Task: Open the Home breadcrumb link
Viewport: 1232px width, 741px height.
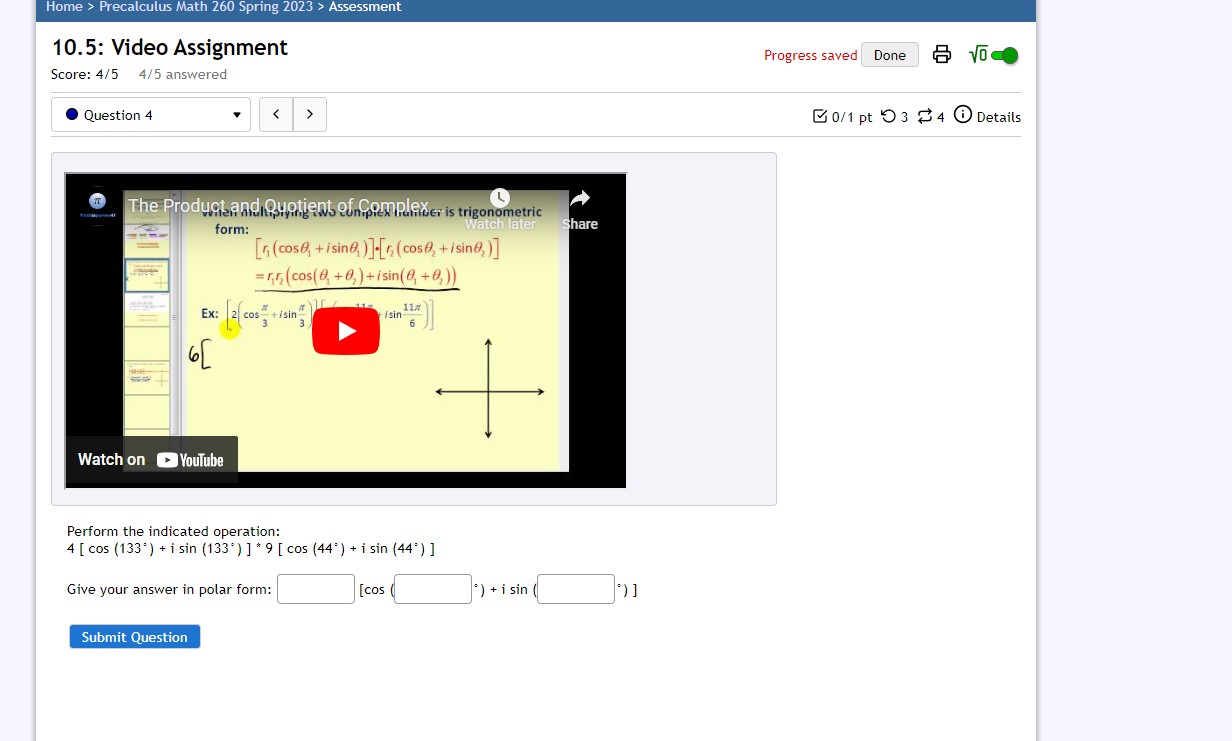Action: [64, 7]
